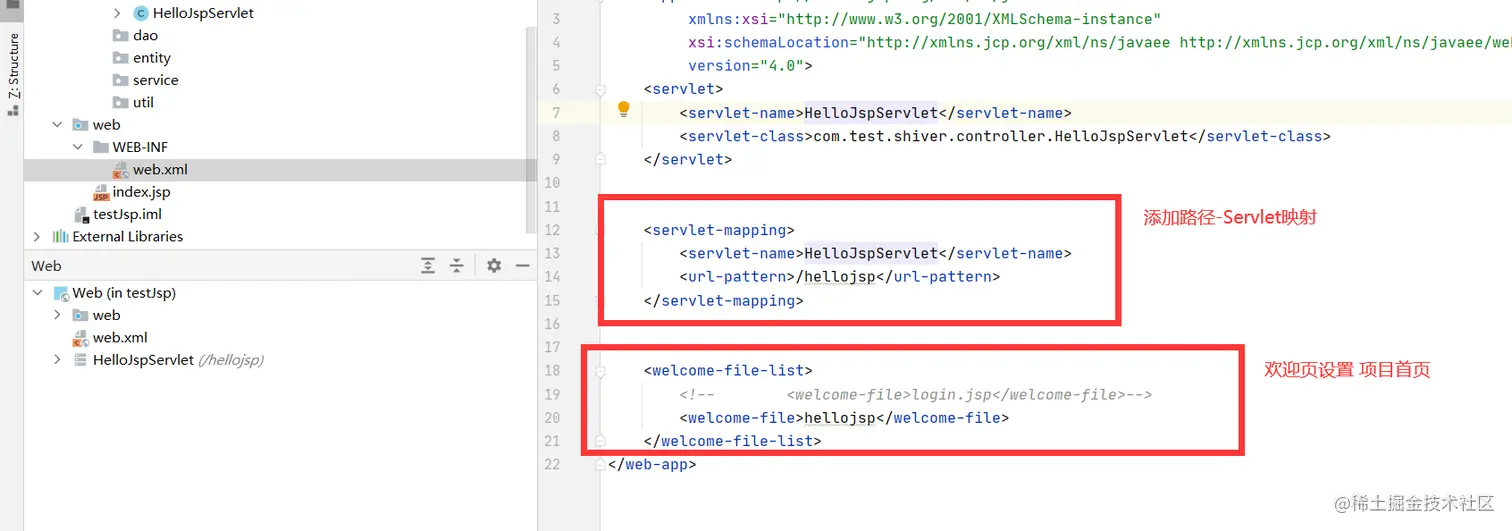This screenshot has height=531, width=1512.
Task: Expand HelloJspServlet (/hellojsp) in Web panel
Action: 57,360
